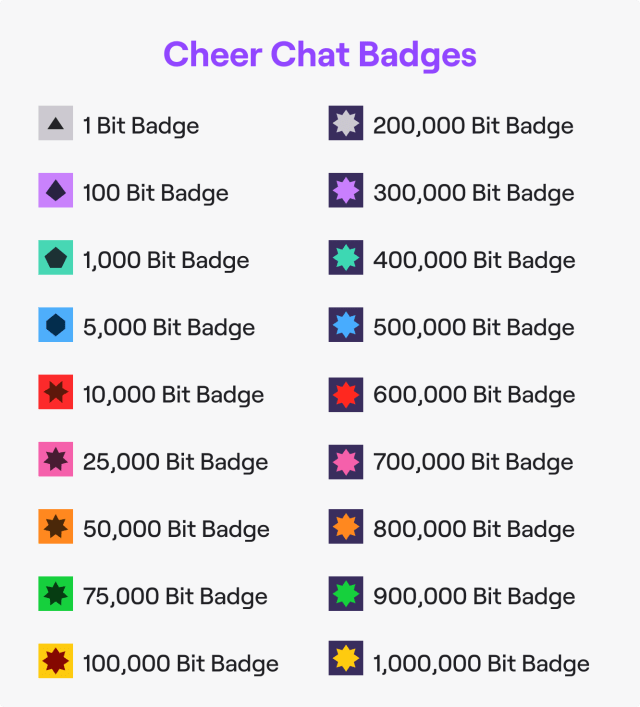
Task: Click the gold star 1,000,000 Bit badge
Action: pos(345,659)
